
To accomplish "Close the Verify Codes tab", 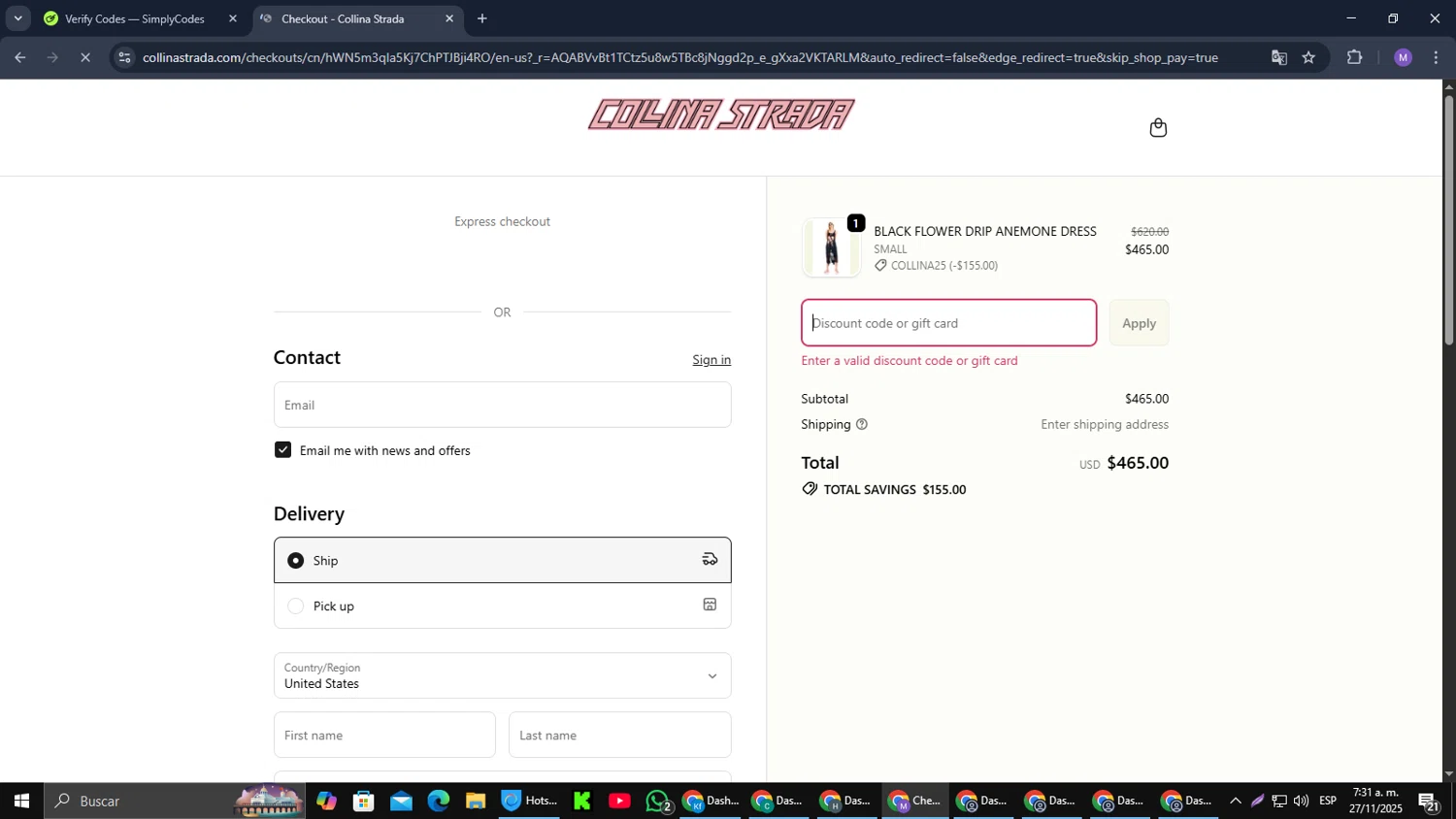I will (232, 18).
